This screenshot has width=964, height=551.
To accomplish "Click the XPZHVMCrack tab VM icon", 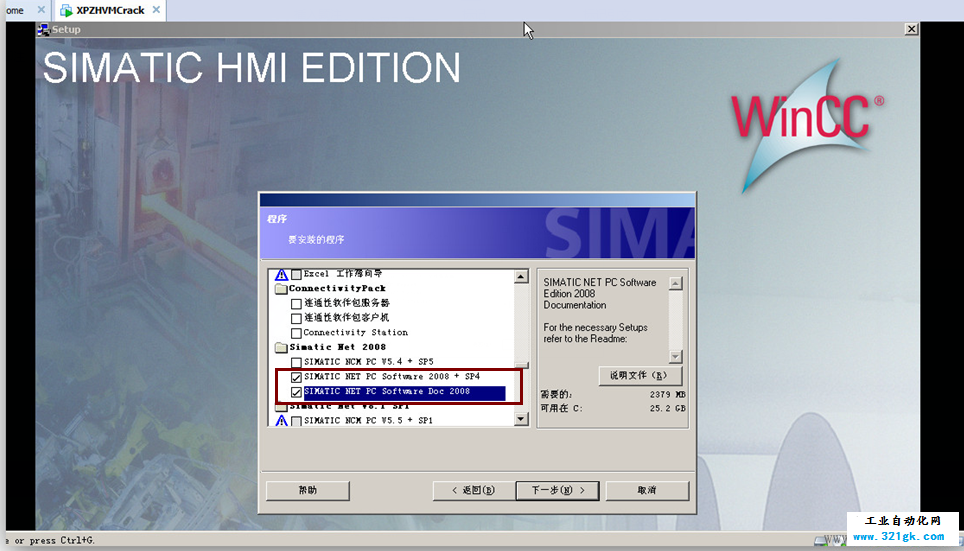I will 66,10.
